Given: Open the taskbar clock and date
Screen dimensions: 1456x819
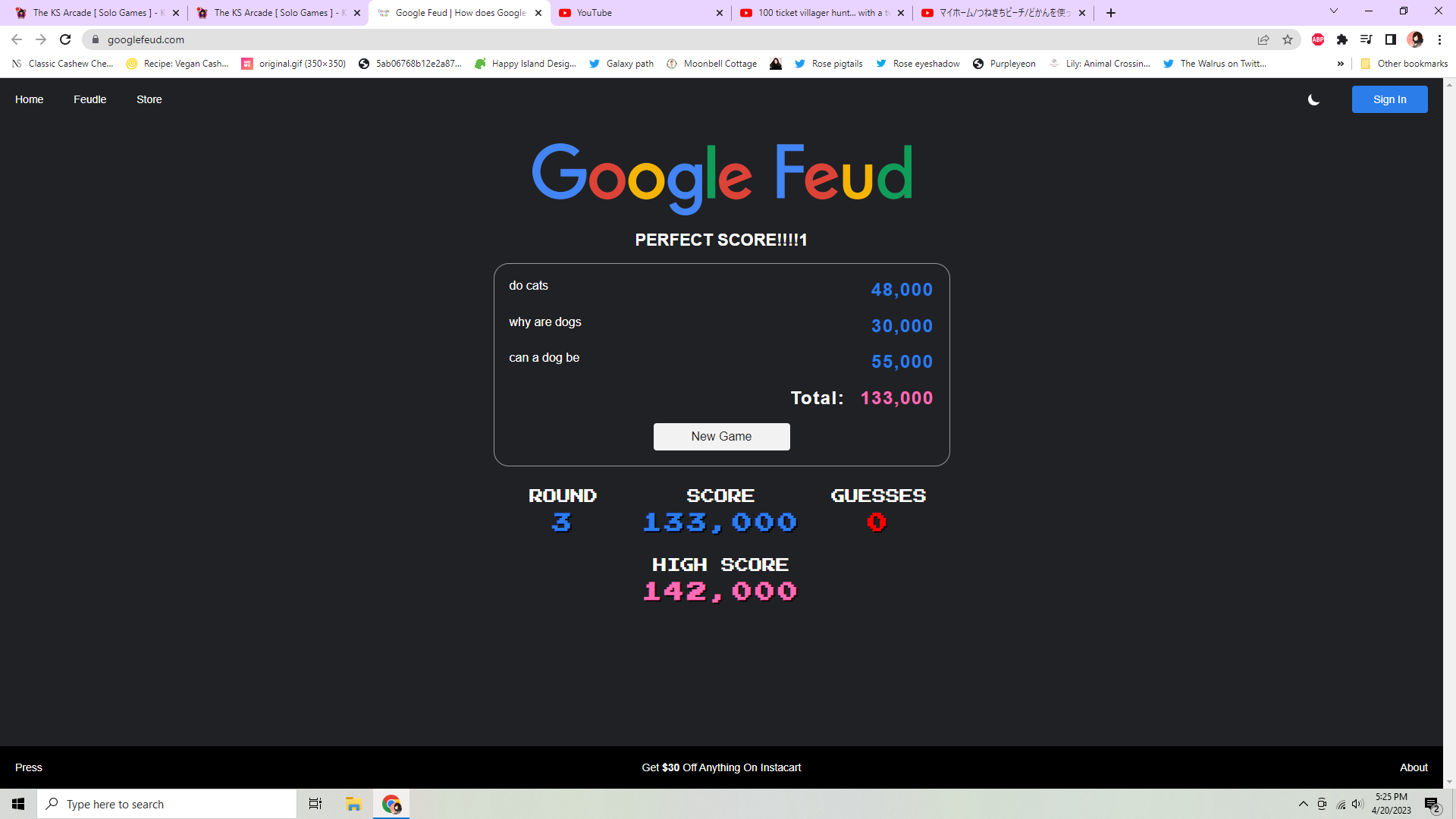Looking at the screenshot, I should click(x=1391, y=804).
